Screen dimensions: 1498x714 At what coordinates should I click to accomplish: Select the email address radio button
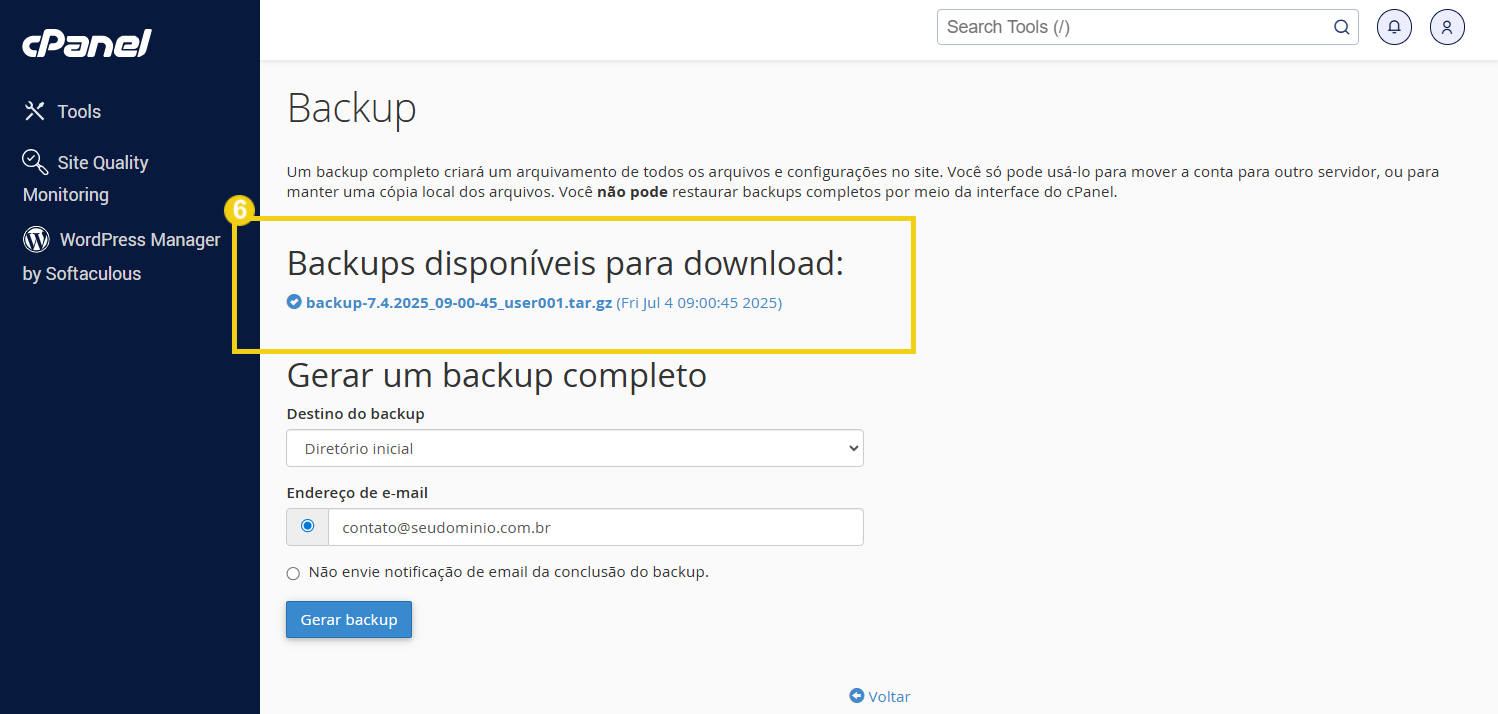pos(307,526)
